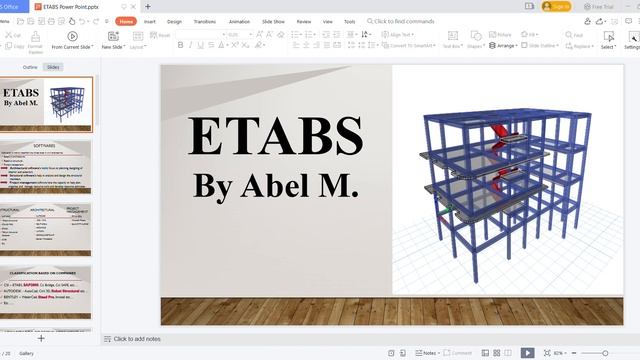Increase font size icon
640x360 pixels.
260,35
